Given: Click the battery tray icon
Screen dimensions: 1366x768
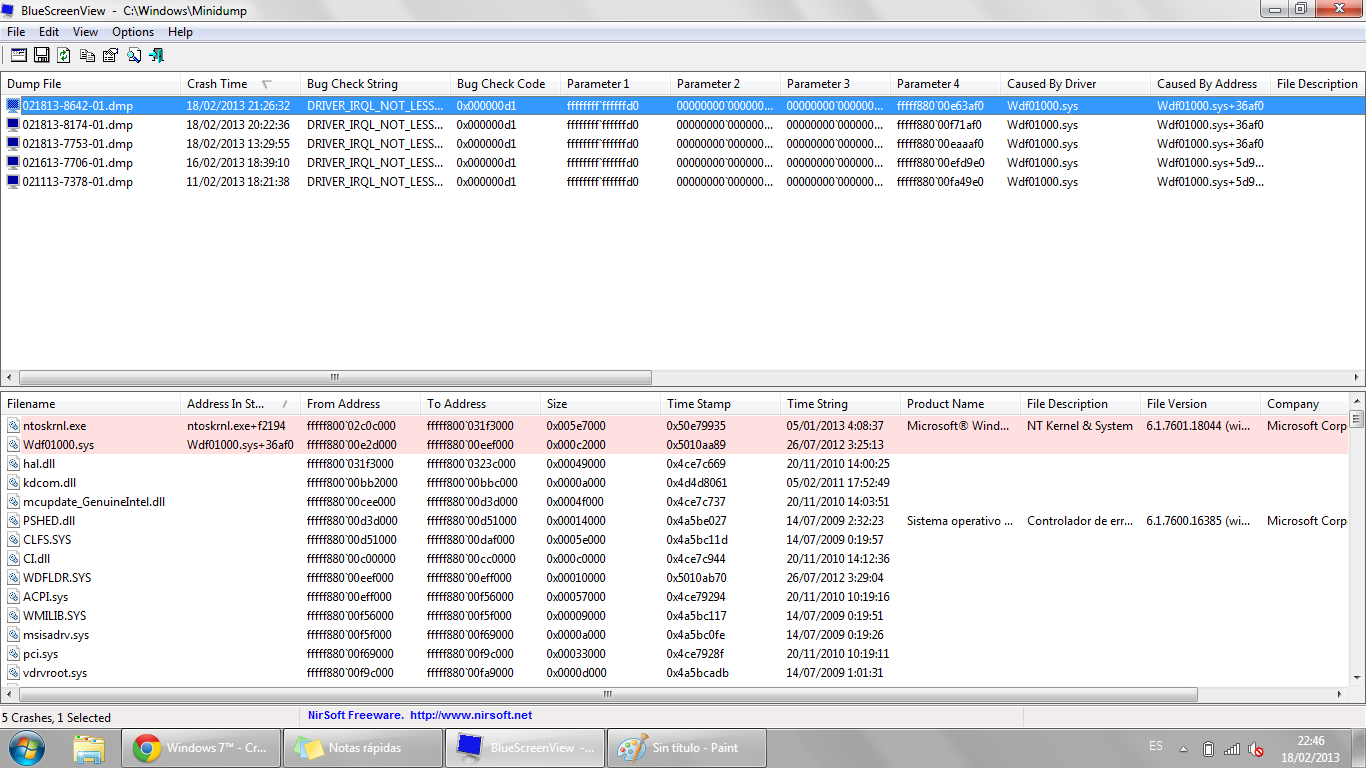Looking at the screenshot, I should [1208, 748].
